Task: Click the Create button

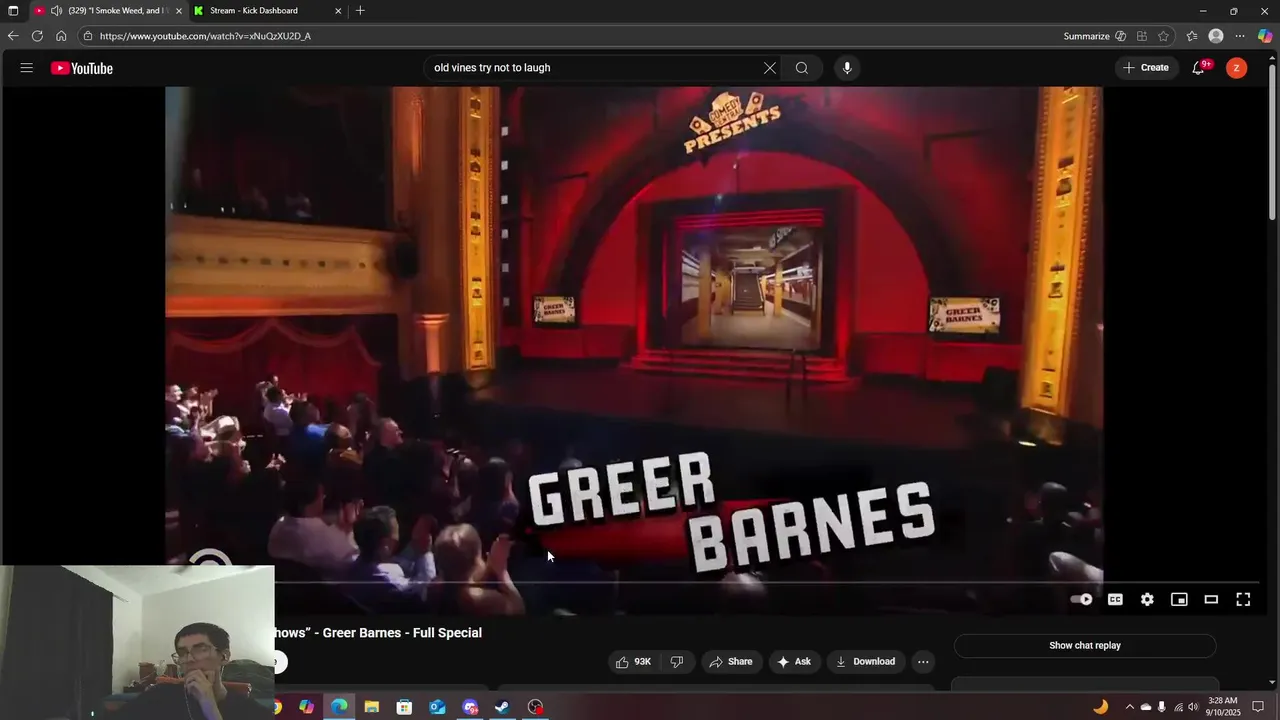Action: click(1145, 68)
